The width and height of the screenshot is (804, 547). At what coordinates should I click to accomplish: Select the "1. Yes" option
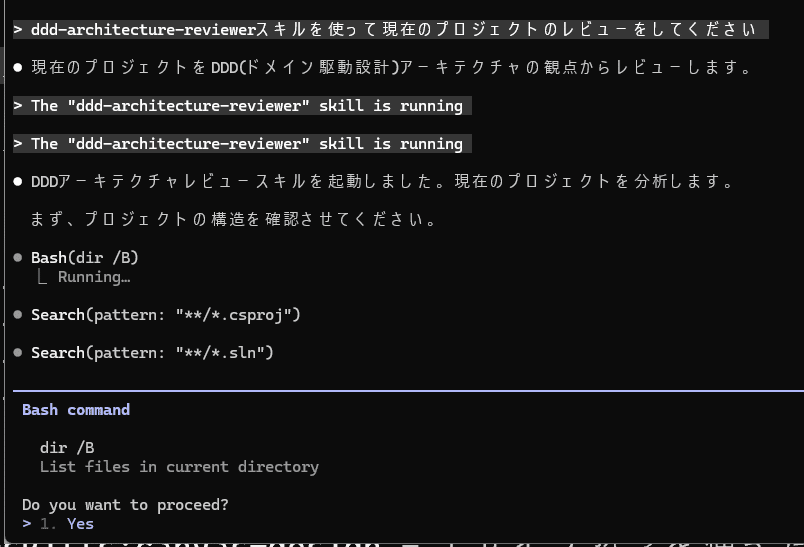pyautogui.click(x=69, y=523)
